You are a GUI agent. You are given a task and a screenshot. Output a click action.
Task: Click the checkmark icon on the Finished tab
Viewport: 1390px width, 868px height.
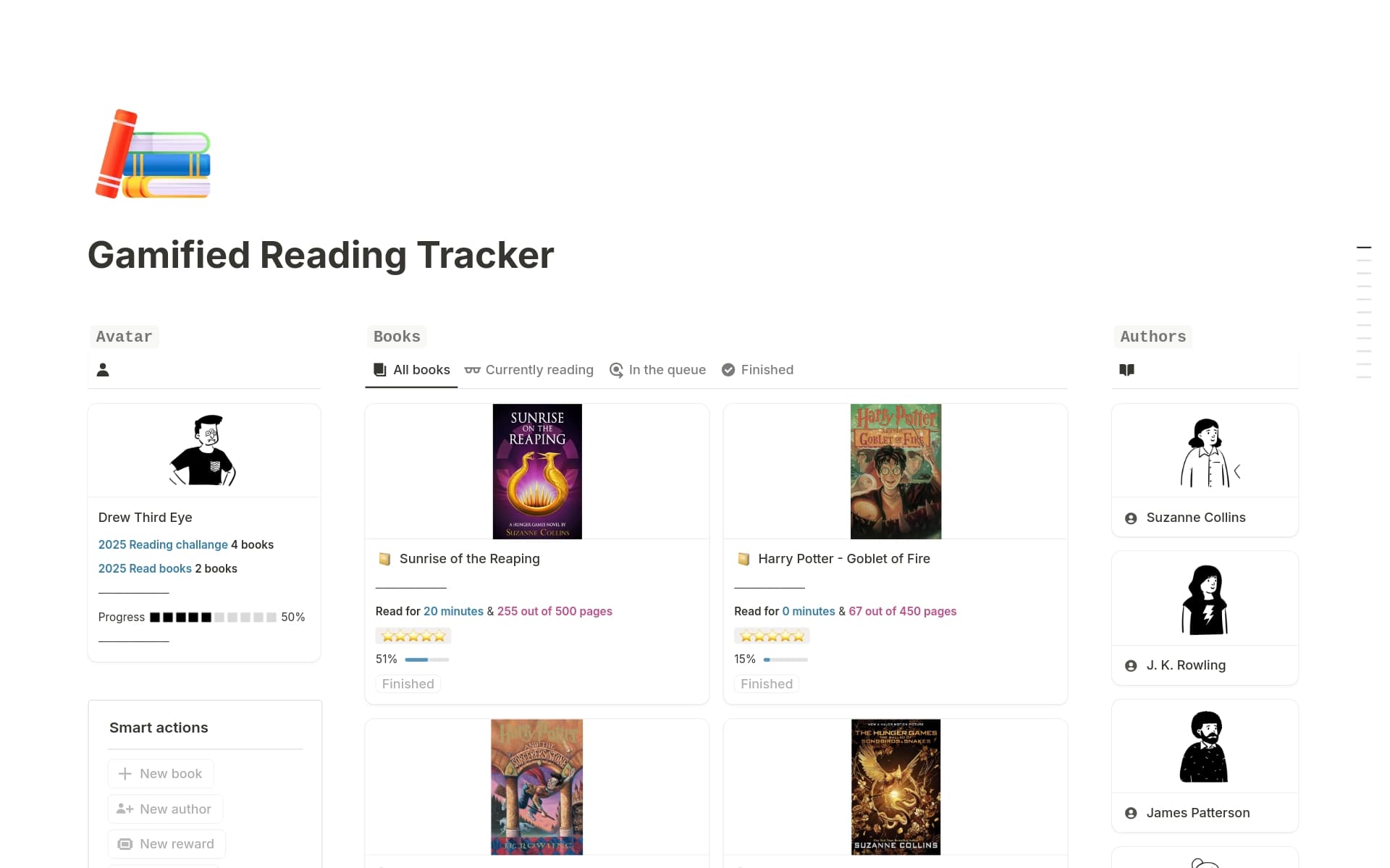click(728, 370)
